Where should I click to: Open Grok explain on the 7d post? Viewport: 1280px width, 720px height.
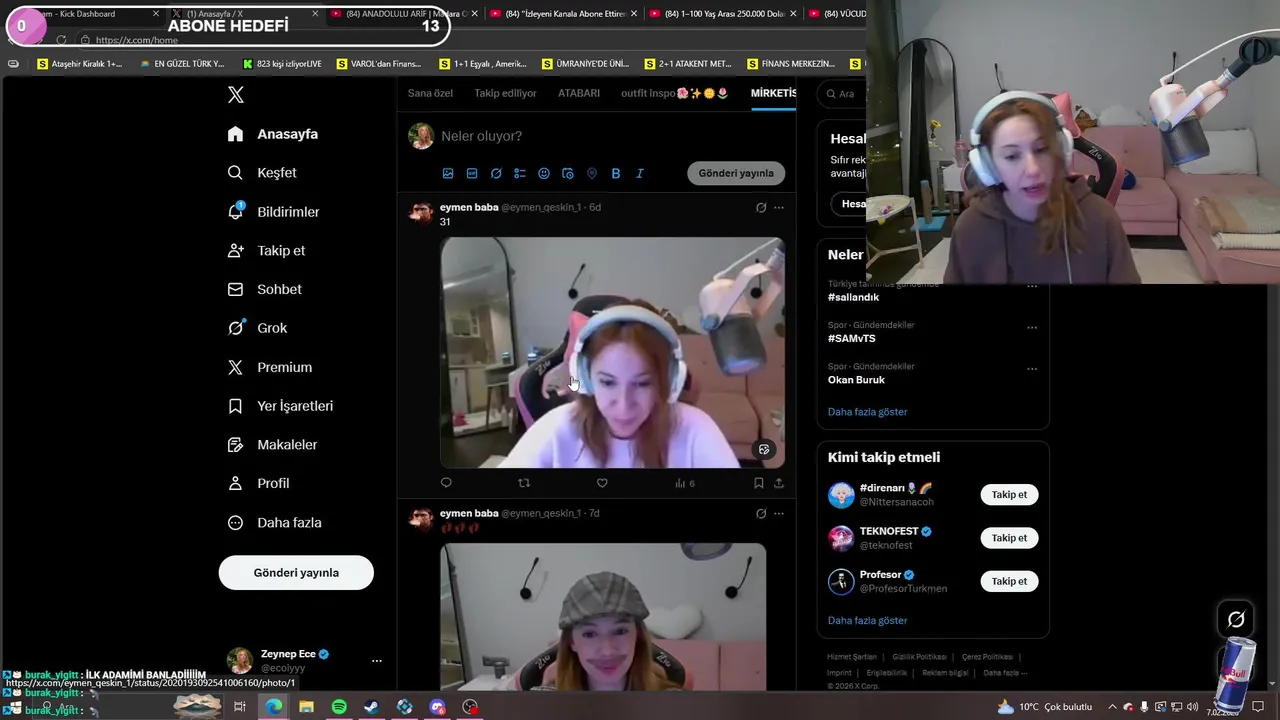pos(761,513)
